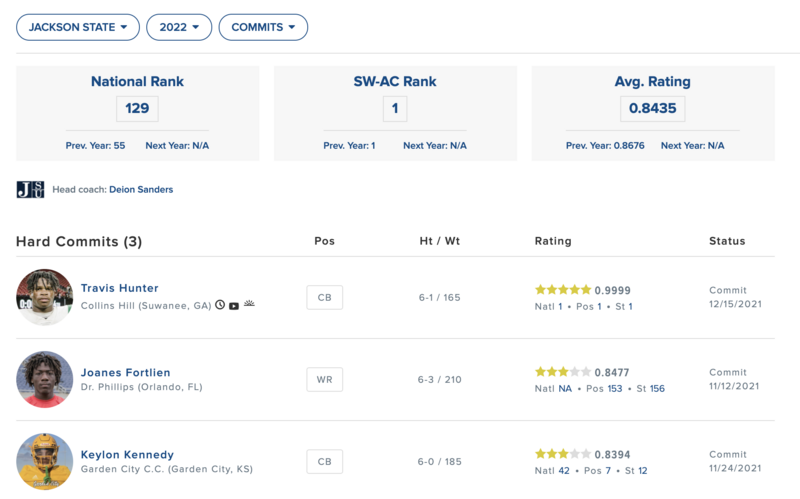This screenshot has height=499, width=800.
Task: Click the National Rank 129 box
Action: click(137, 108)
